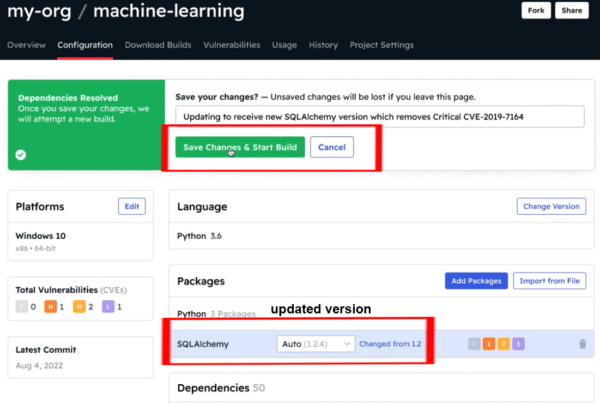Open the SQLAlchemy version Auto dropdown
The height and width of the screenshot is (405, 600).
click(316, 344)
